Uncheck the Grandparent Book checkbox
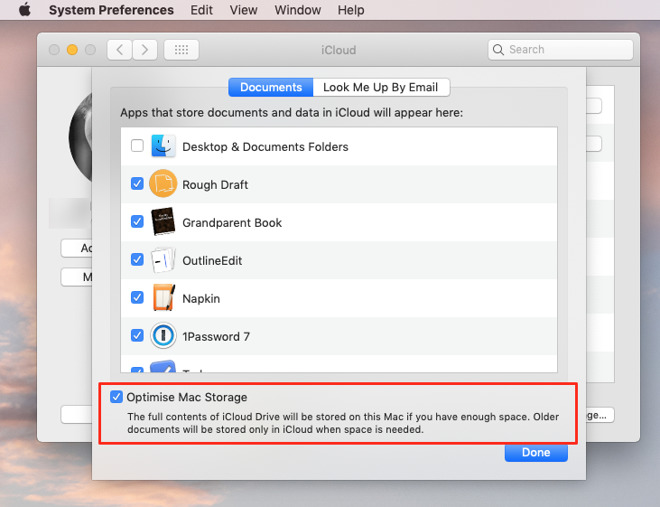Image resolution: width=660 pixels, height=507 pixels. (137, 221)
